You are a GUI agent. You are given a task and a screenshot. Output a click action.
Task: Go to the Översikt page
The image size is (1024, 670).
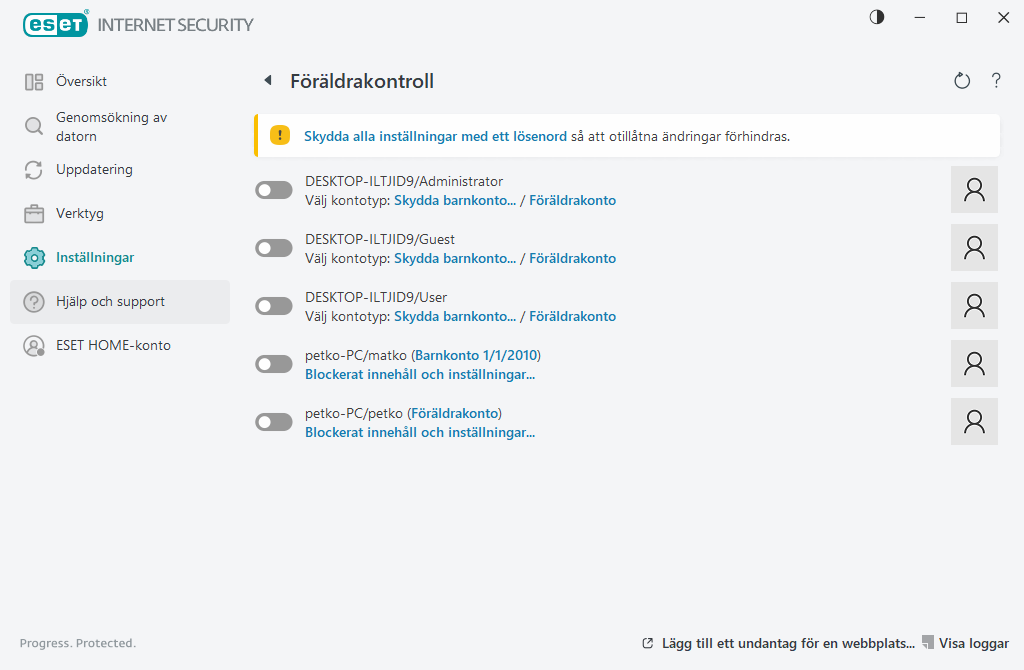click(x=83, y=81)
